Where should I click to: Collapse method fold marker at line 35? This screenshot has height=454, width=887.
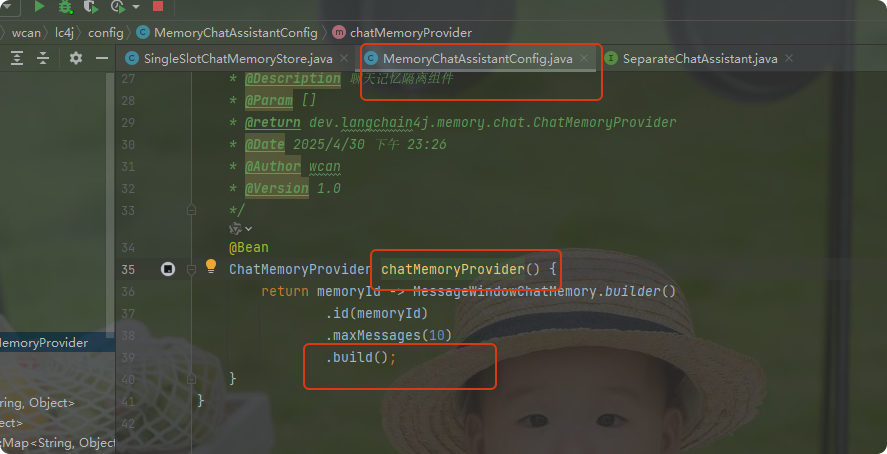click(x=192, y=270)
